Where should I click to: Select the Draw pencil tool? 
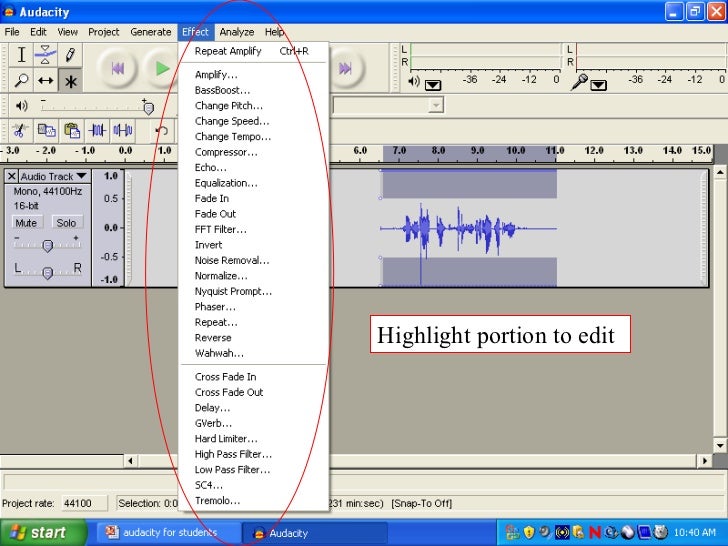coord(70,55)
